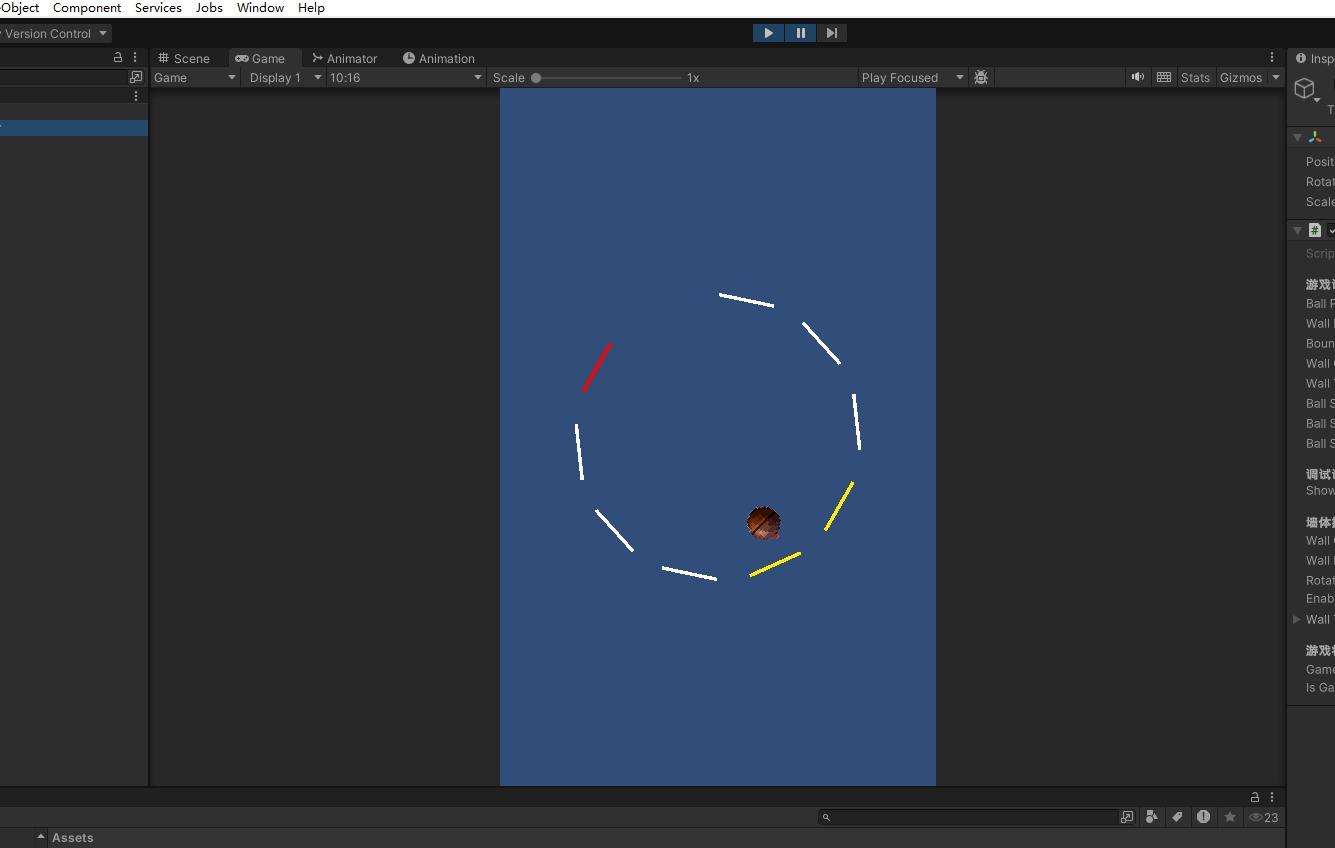Mute game audio with the speaker icon
Viewport: 1335px width, 848px height.
1137,77
